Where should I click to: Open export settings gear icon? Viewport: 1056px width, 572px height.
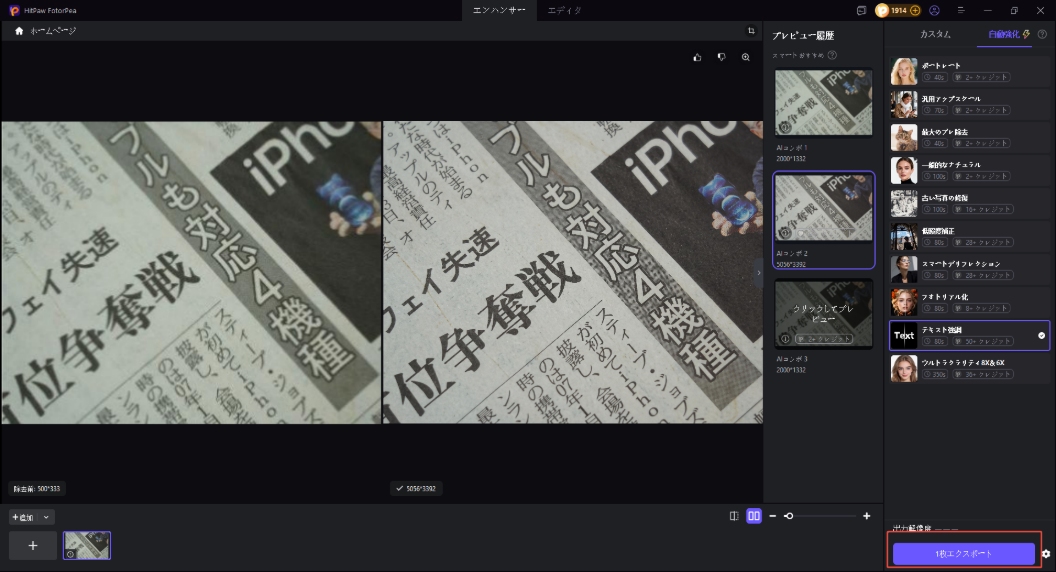[1046, 554]
